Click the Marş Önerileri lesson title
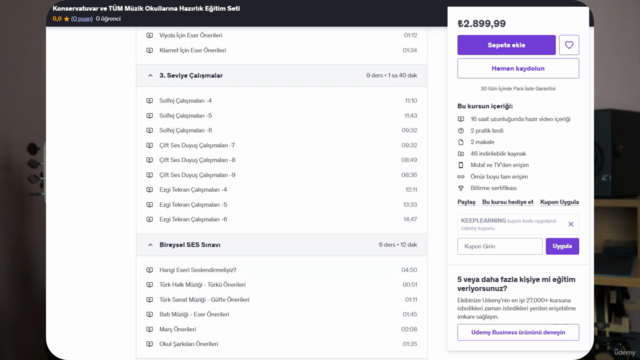Image resolution: width=640 pixels, height=360 pixels. click(178, 329)
